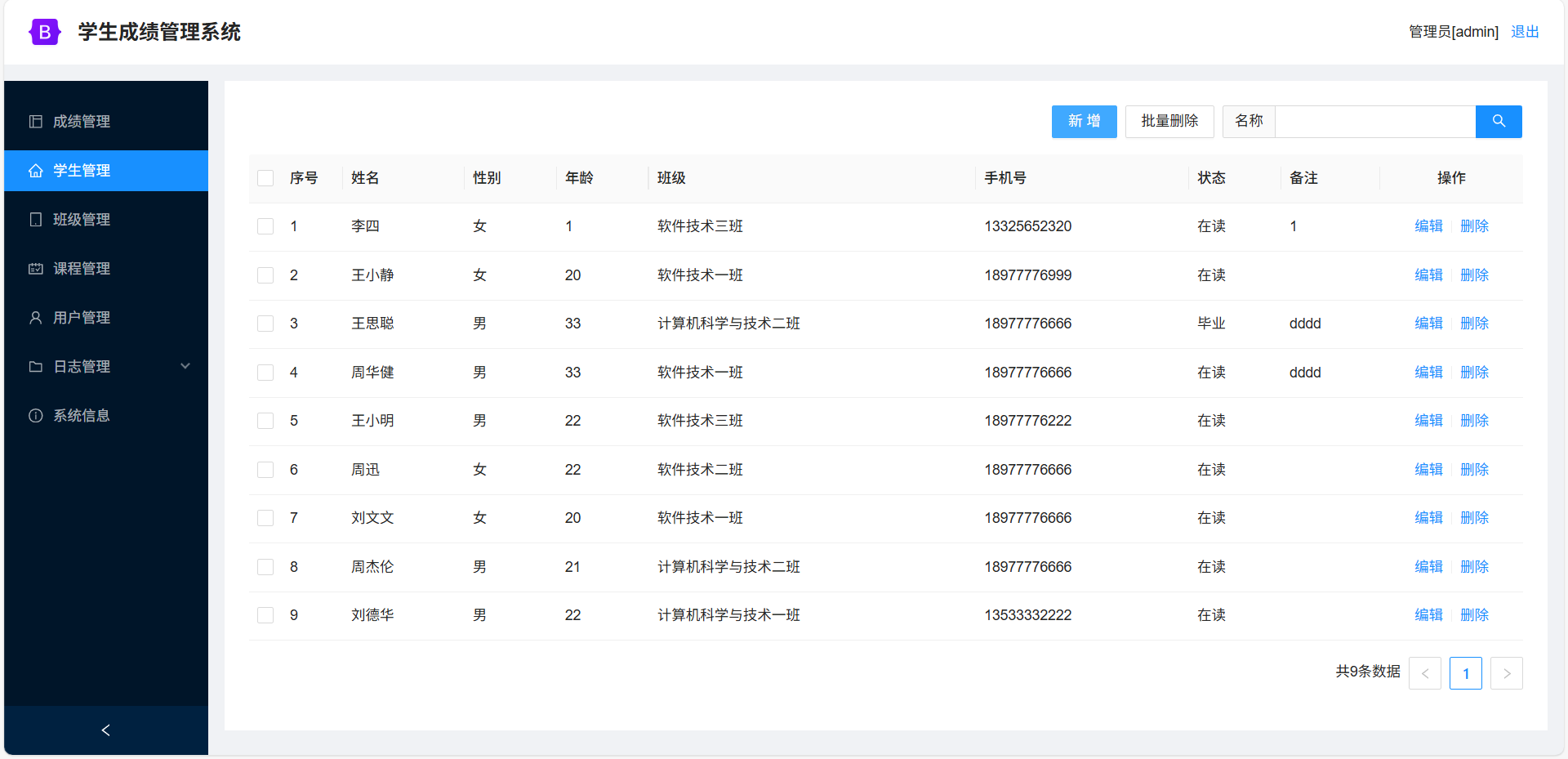Open 课程管理 menu item
Screen dimensions: 1568x759
[106, 268]
